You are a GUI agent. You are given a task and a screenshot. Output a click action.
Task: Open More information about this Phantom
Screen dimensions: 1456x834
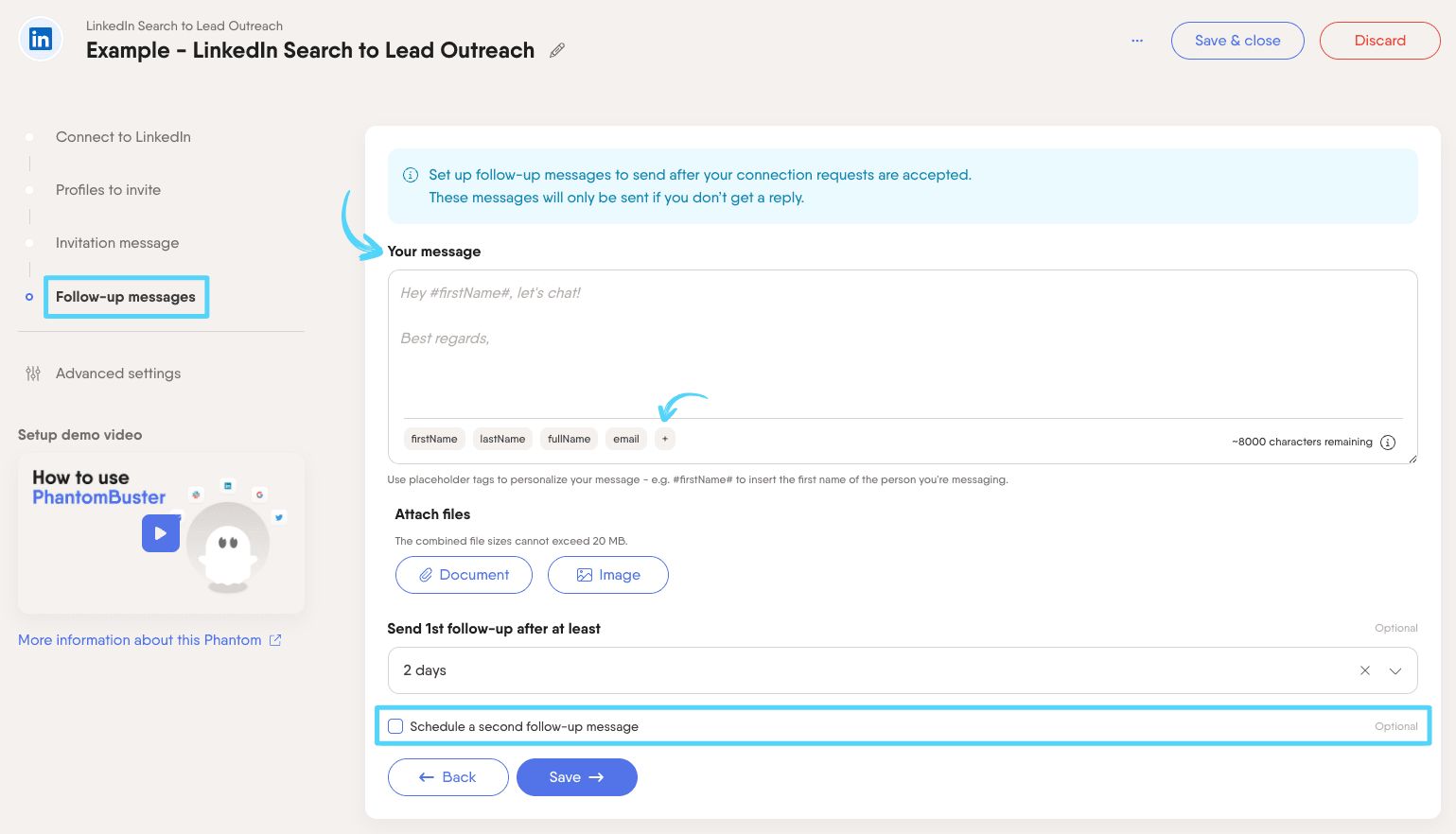[x=140, y=640]
